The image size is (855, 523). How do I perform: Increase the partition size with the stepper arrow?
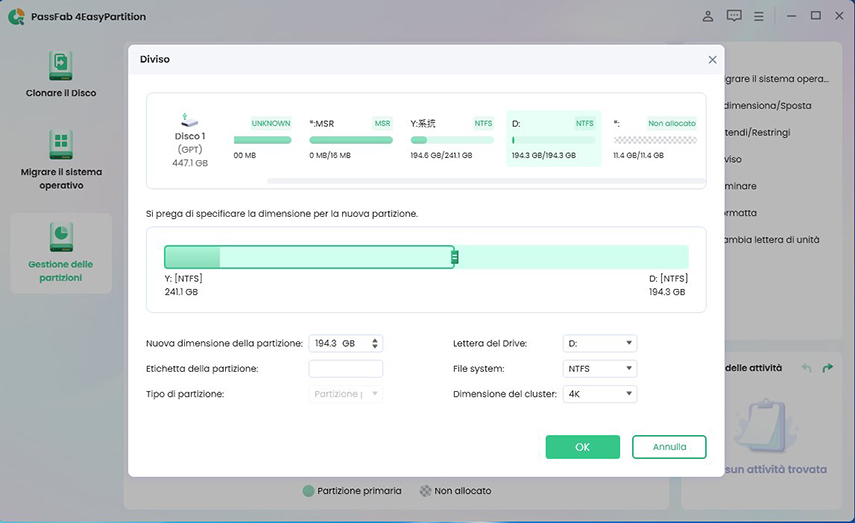point(375,340)
